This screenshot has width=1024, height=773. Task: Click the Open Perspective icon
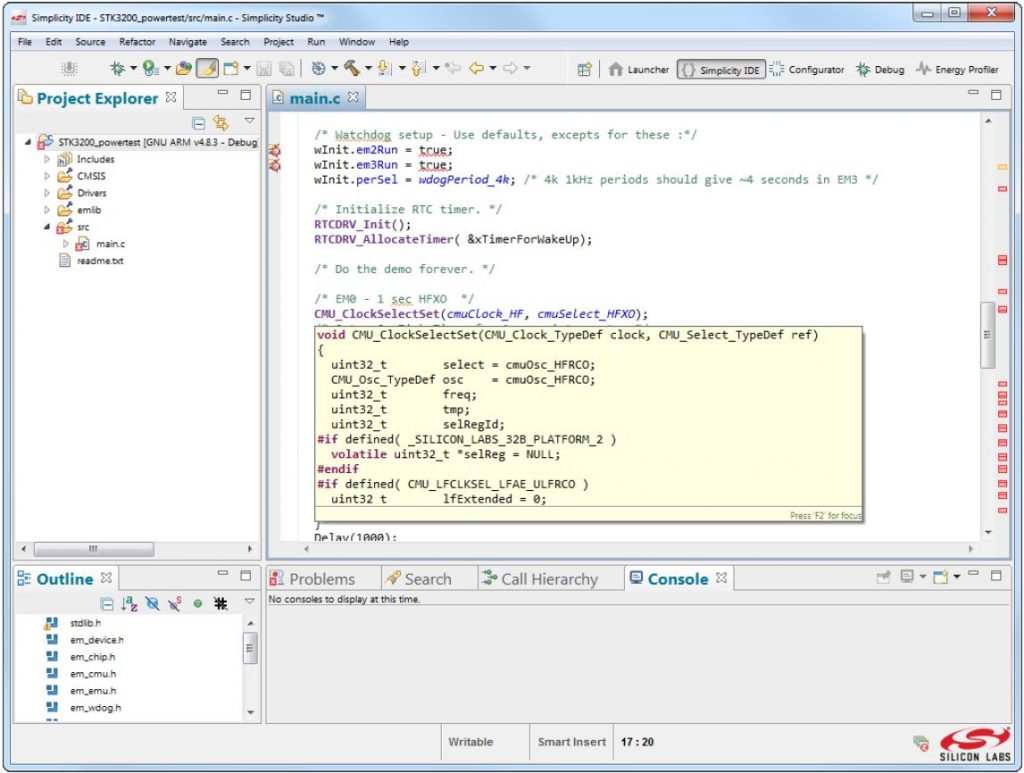(x=584, y=69)
